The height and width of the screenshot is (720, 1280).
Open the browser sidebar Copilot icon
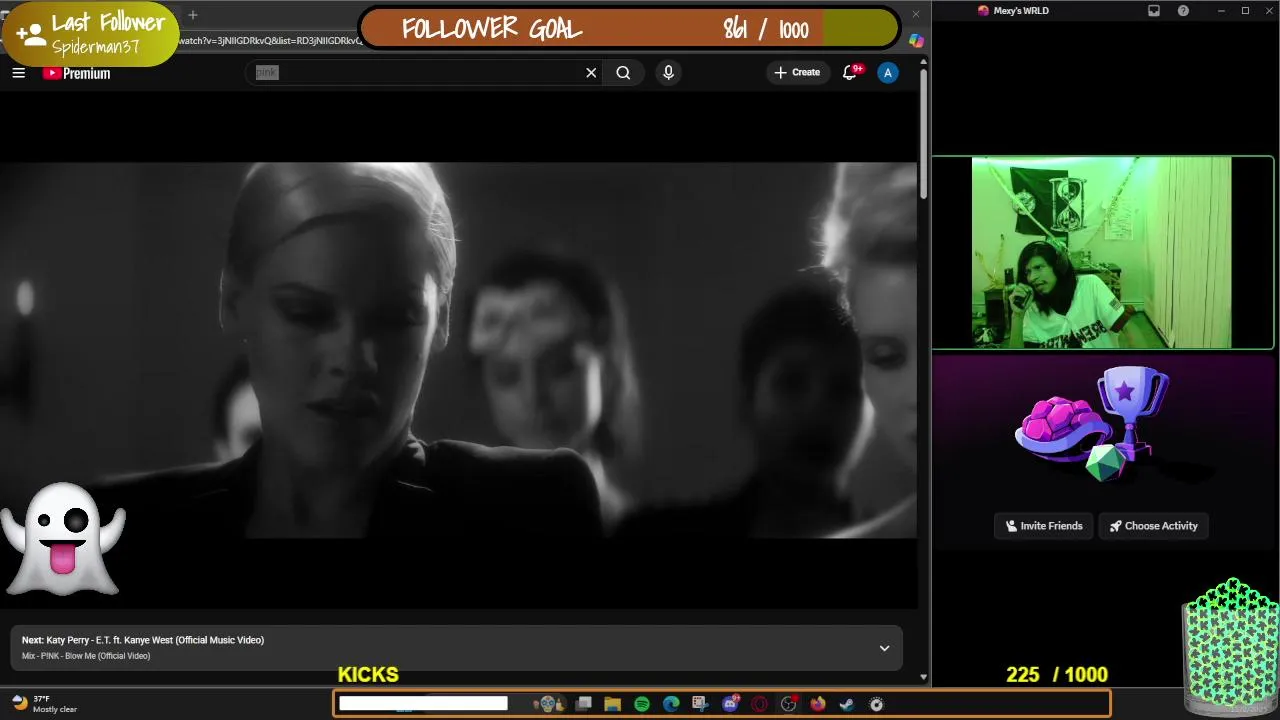point(916,41)
